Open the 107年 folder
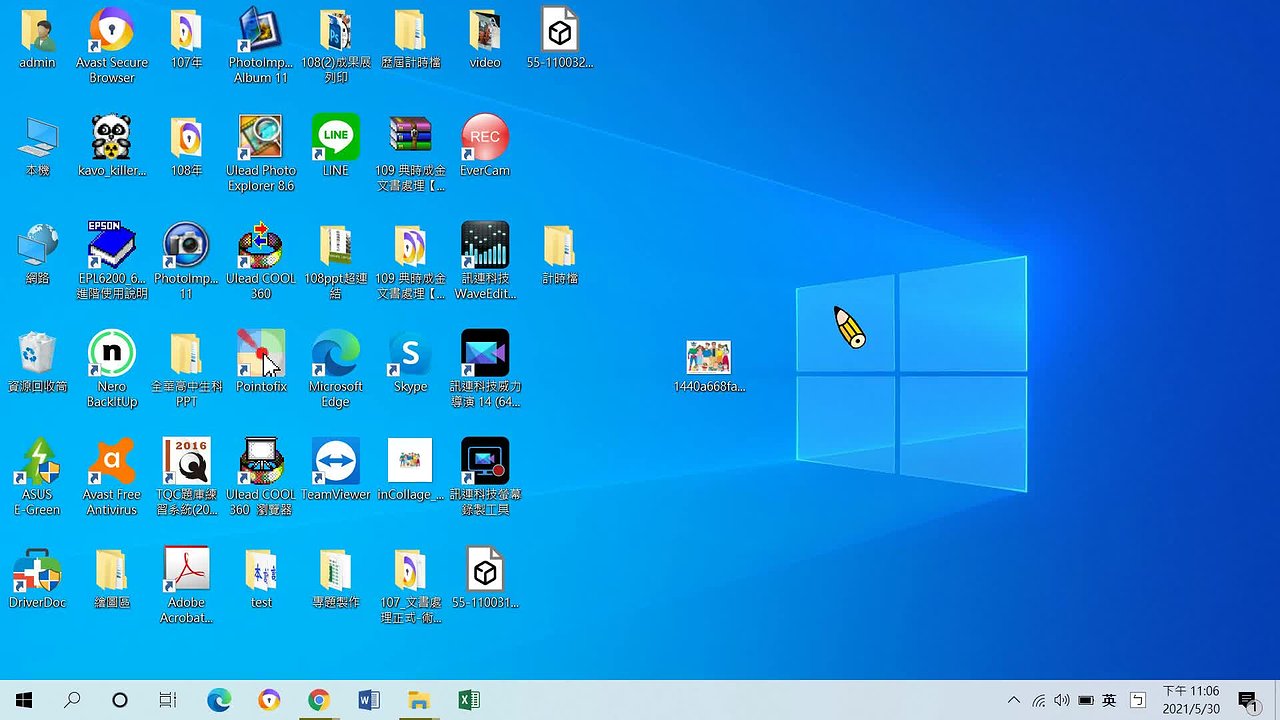 tap(186, 32)
